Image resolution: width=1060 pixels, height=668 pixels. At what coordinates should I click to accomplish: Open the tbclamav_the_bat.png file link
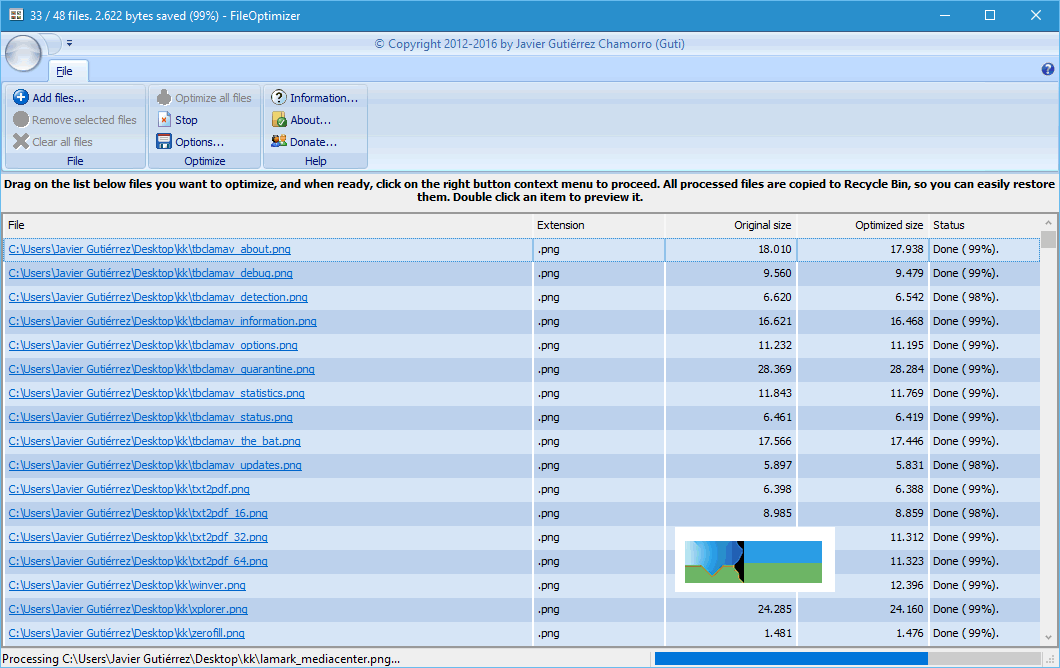click(154, 441)
